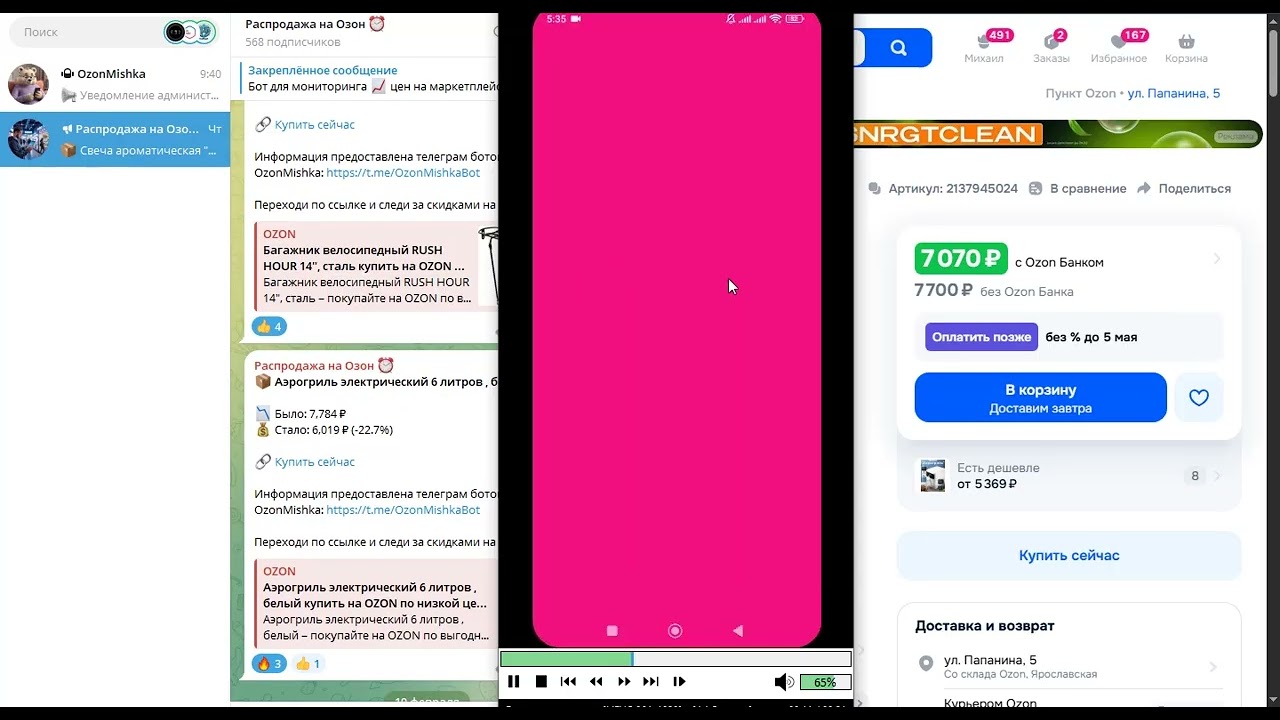
Task: Open Избранное favorites in Ozon header
Action: tap(1119, 48)
